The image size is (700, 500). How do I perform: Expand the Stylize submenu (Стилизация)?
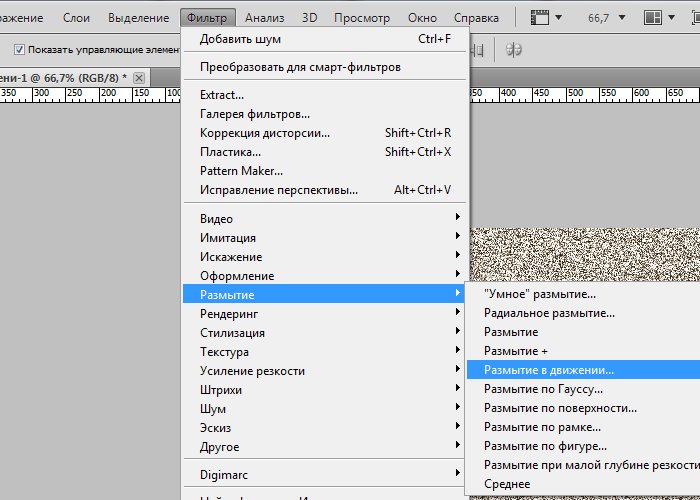[x=232, y=333]
